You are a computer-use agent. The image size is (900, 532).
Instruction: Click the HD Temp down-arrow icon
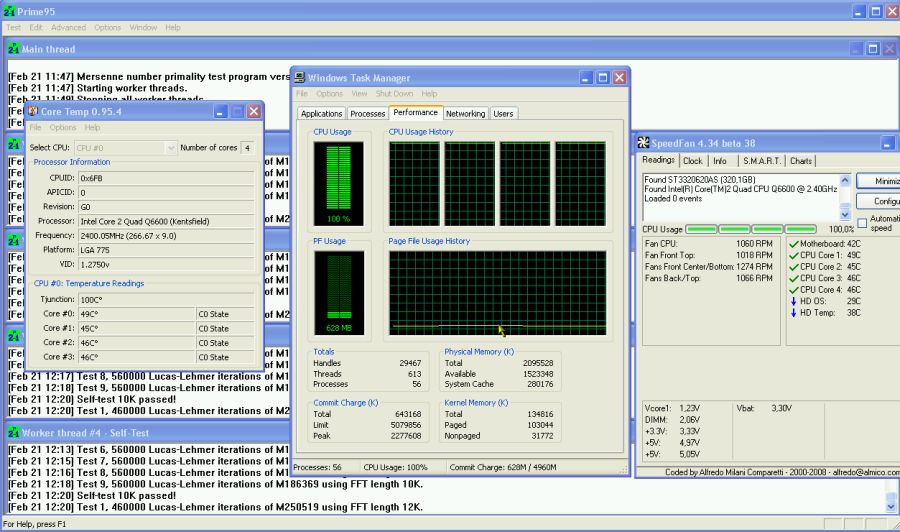[x=794, y=313]
